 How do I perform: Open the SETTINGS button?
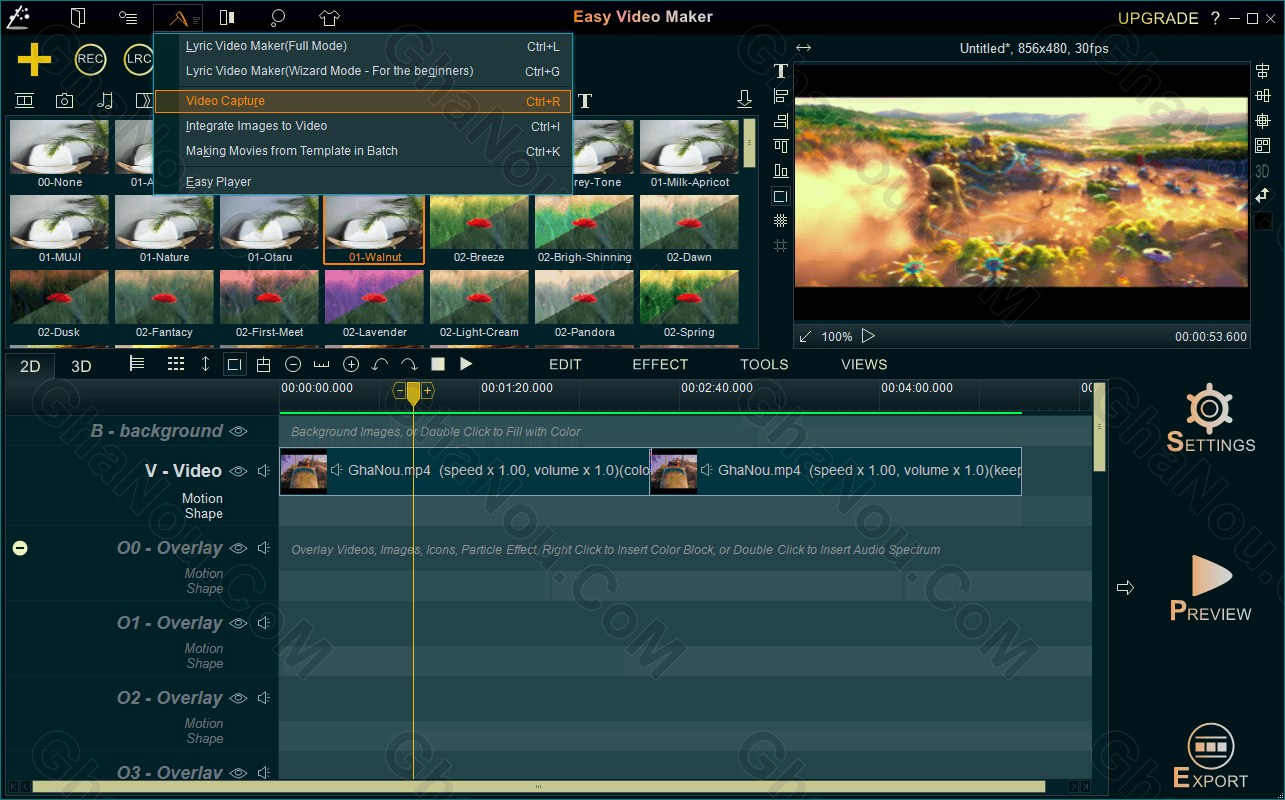[x=1211, y=418]
